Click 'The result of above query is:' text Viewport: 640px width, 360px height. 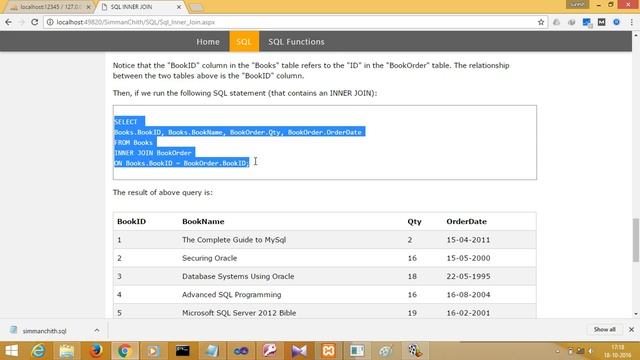[162, 192]
